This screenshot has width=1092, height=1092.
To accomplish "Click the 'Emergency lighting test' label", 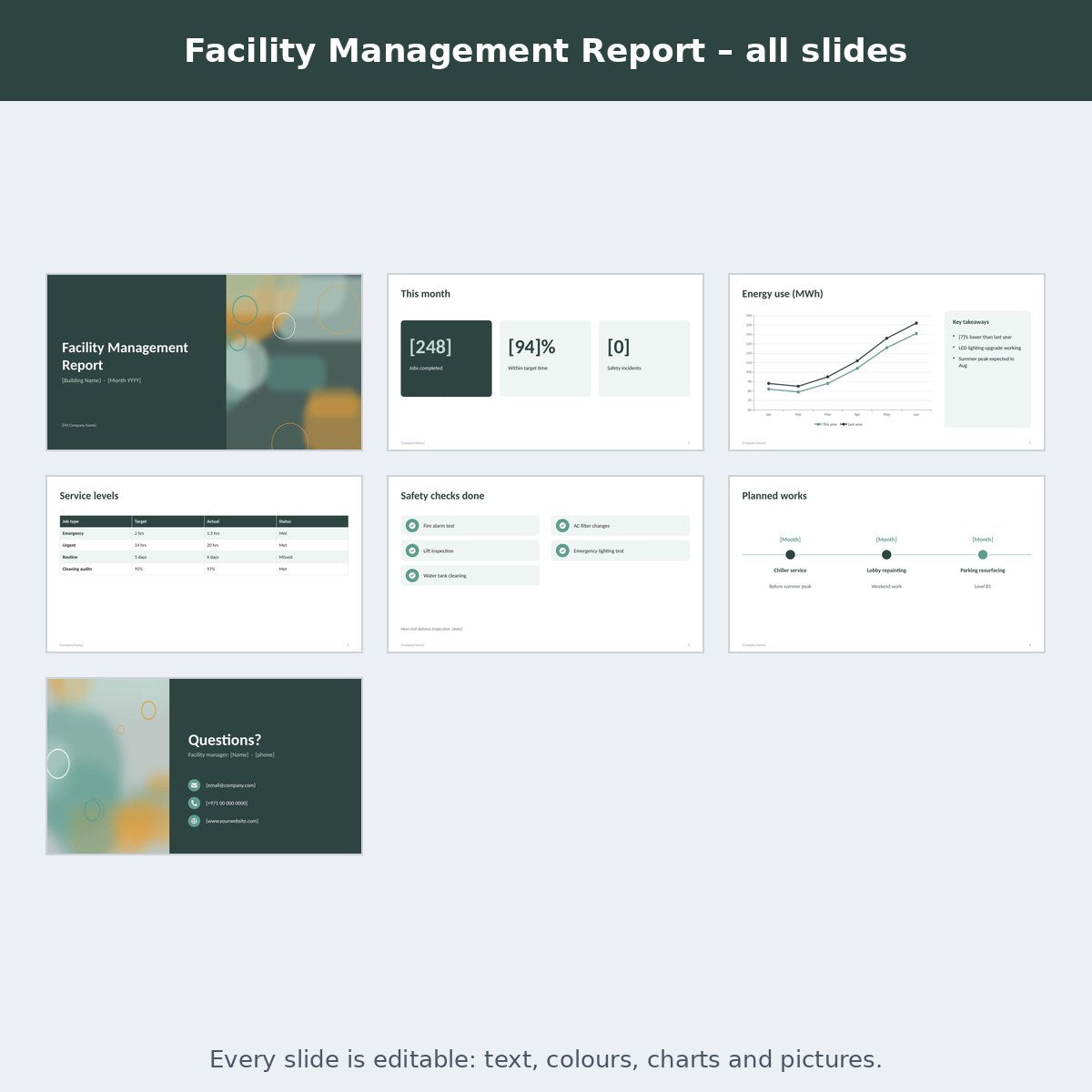I will (599, 551).
